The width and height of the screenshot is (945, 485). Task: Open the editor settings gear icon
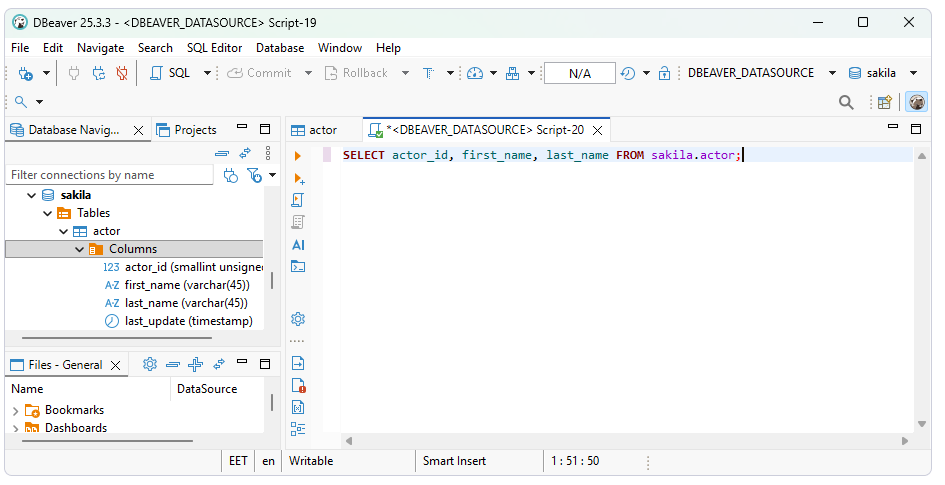tap(298, 319)
